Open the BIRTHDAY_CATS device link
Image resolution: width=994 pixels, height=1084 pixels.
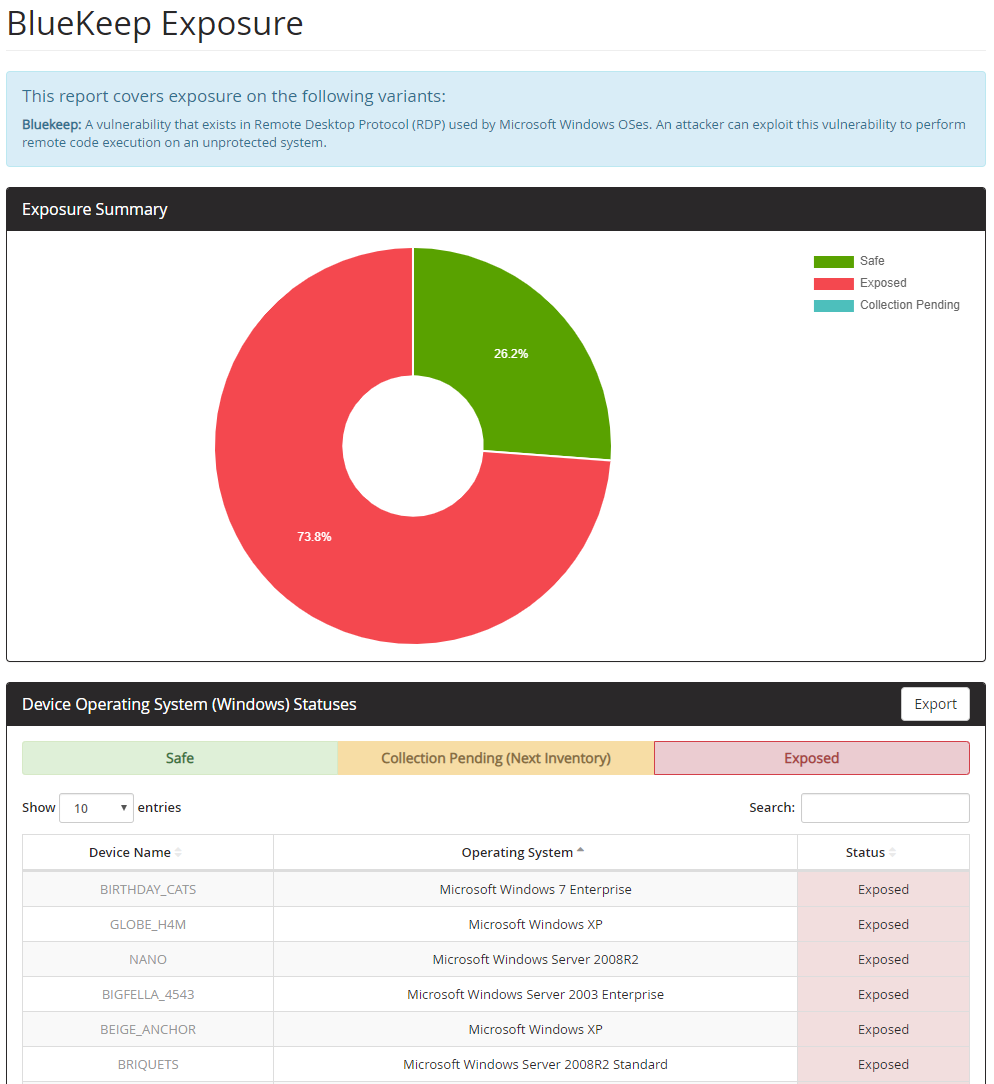(x=148, y=889)
